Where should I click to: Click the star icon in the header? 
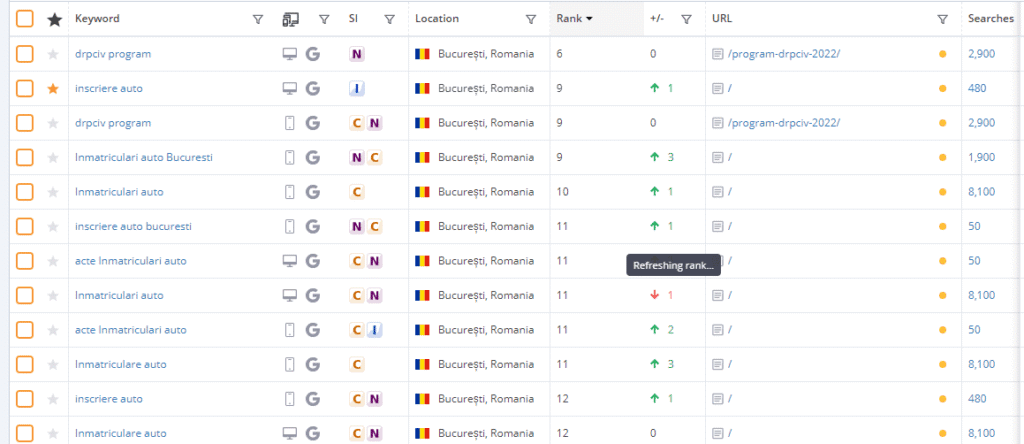tap(54, 18)
